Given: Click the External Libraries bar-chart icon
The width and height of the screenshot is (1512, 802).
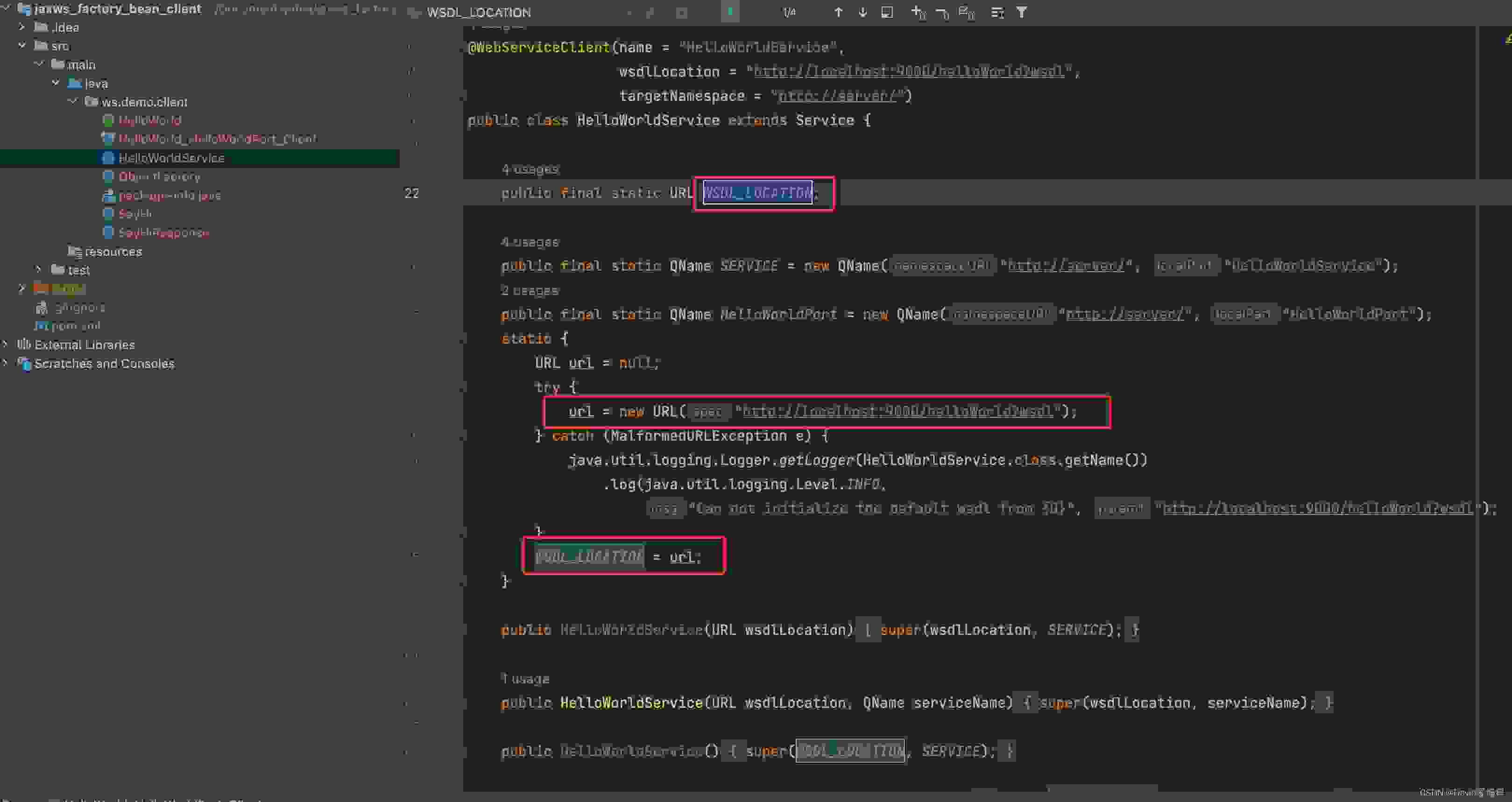Looking at the screenshot, I should coord(23,344).
